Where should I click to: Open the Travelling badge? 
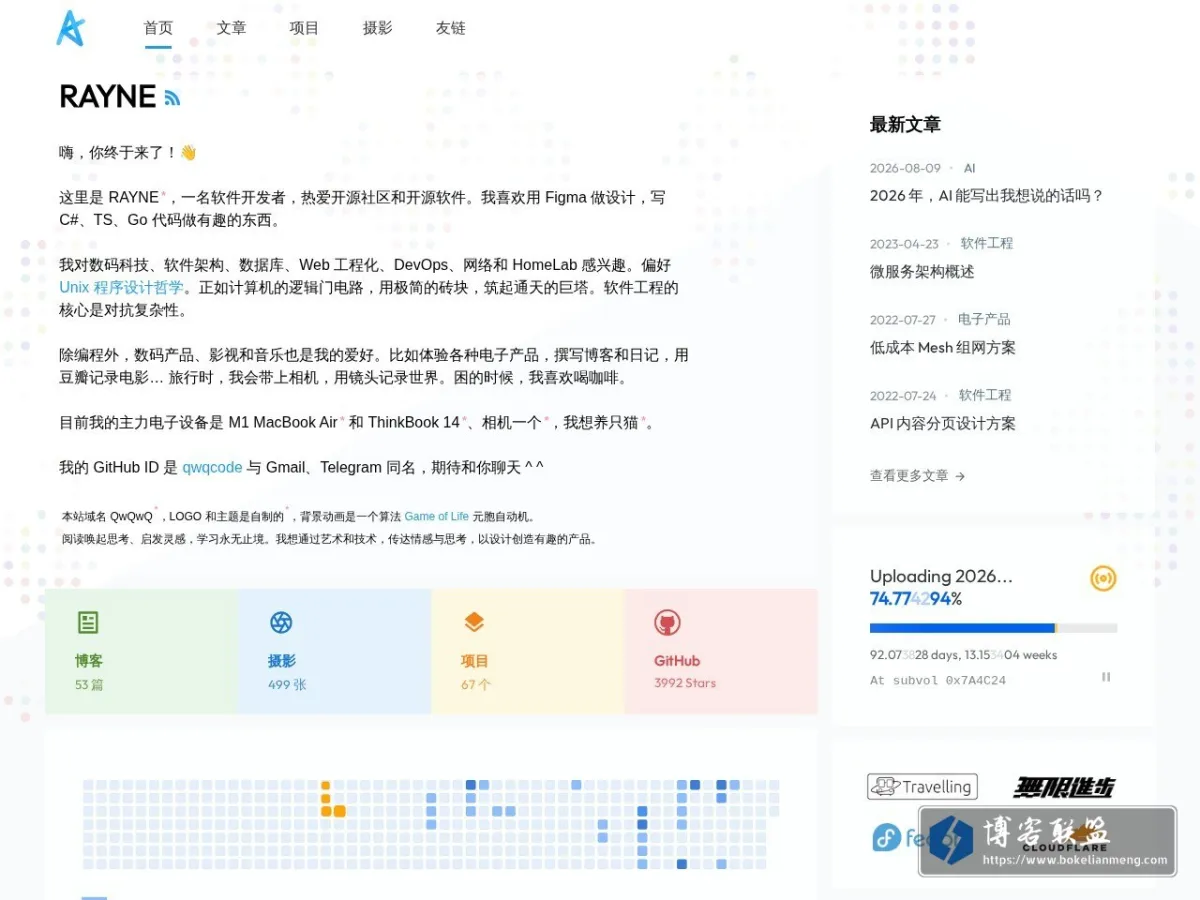click(x=922, y=787)
